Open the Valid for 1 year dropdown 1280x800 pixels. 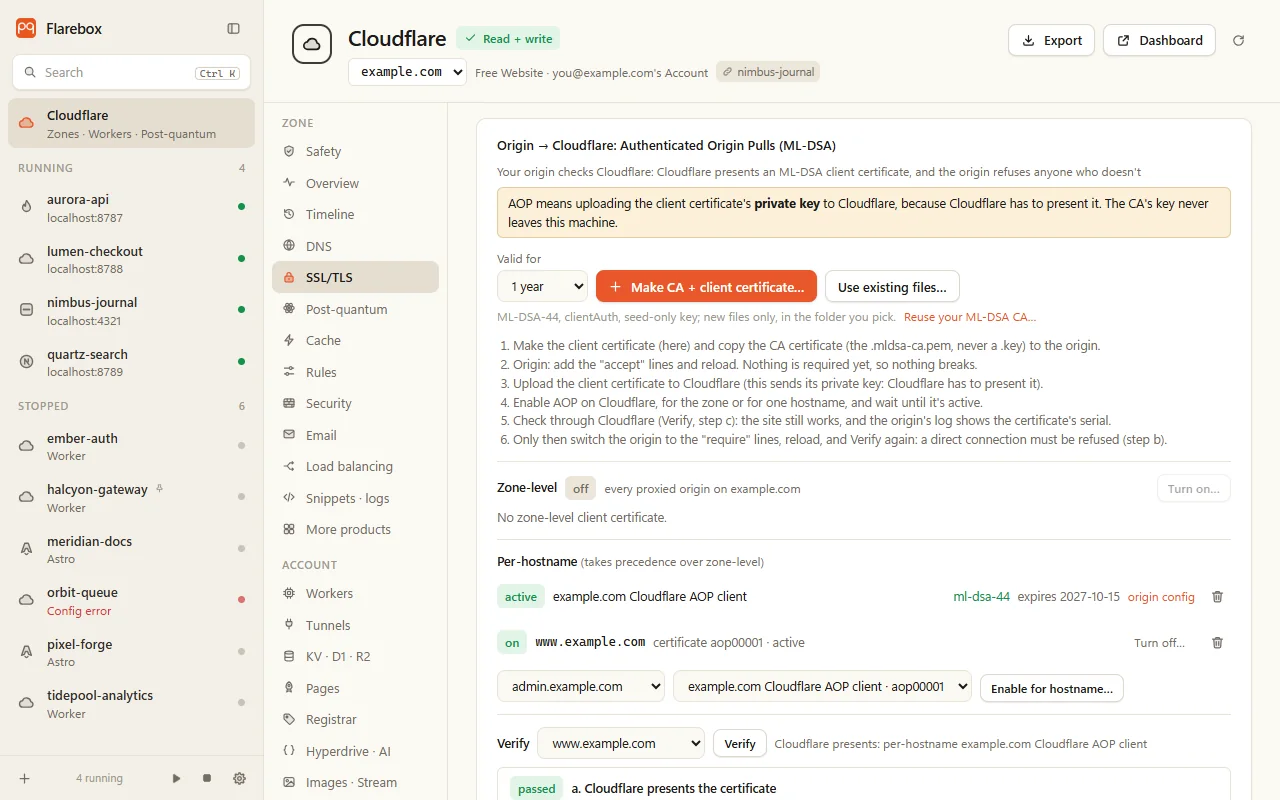coord(542,287)
